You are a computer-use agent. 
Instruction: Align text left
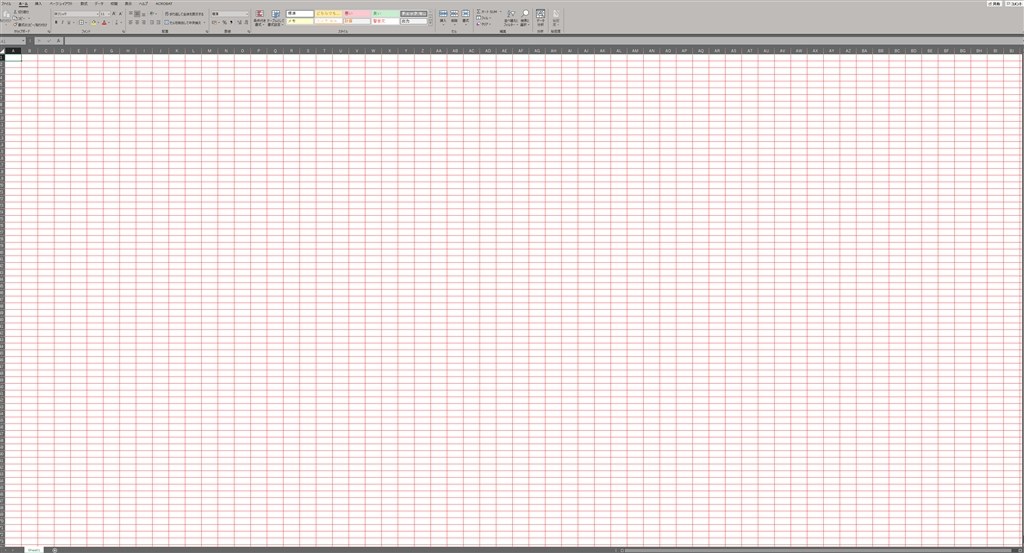[131, 22]
